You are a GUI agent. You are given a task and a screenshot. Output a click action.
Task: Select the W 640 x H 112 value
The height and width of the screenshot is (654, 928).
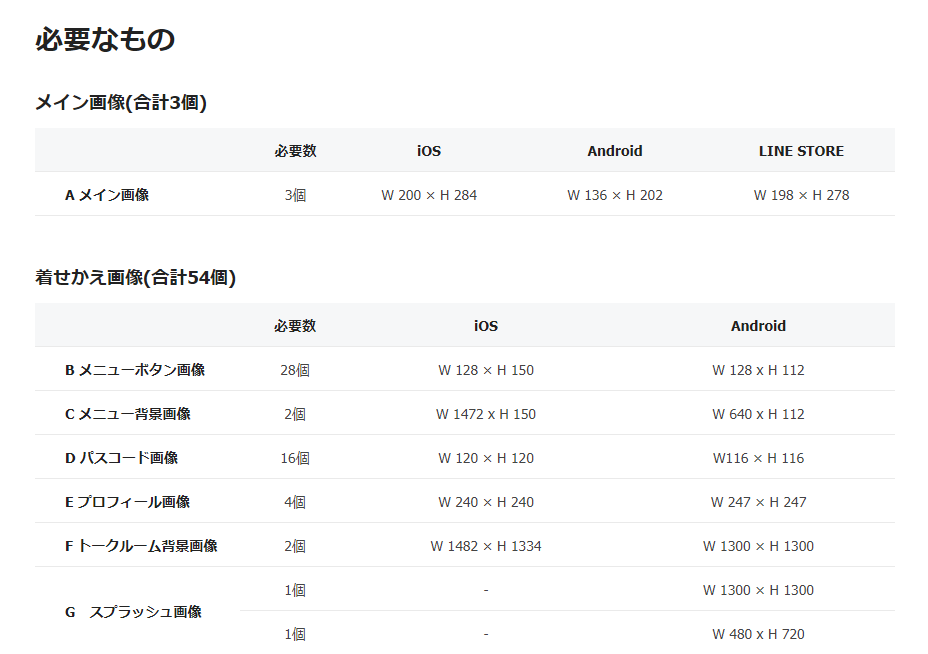[x=758, y=414]
